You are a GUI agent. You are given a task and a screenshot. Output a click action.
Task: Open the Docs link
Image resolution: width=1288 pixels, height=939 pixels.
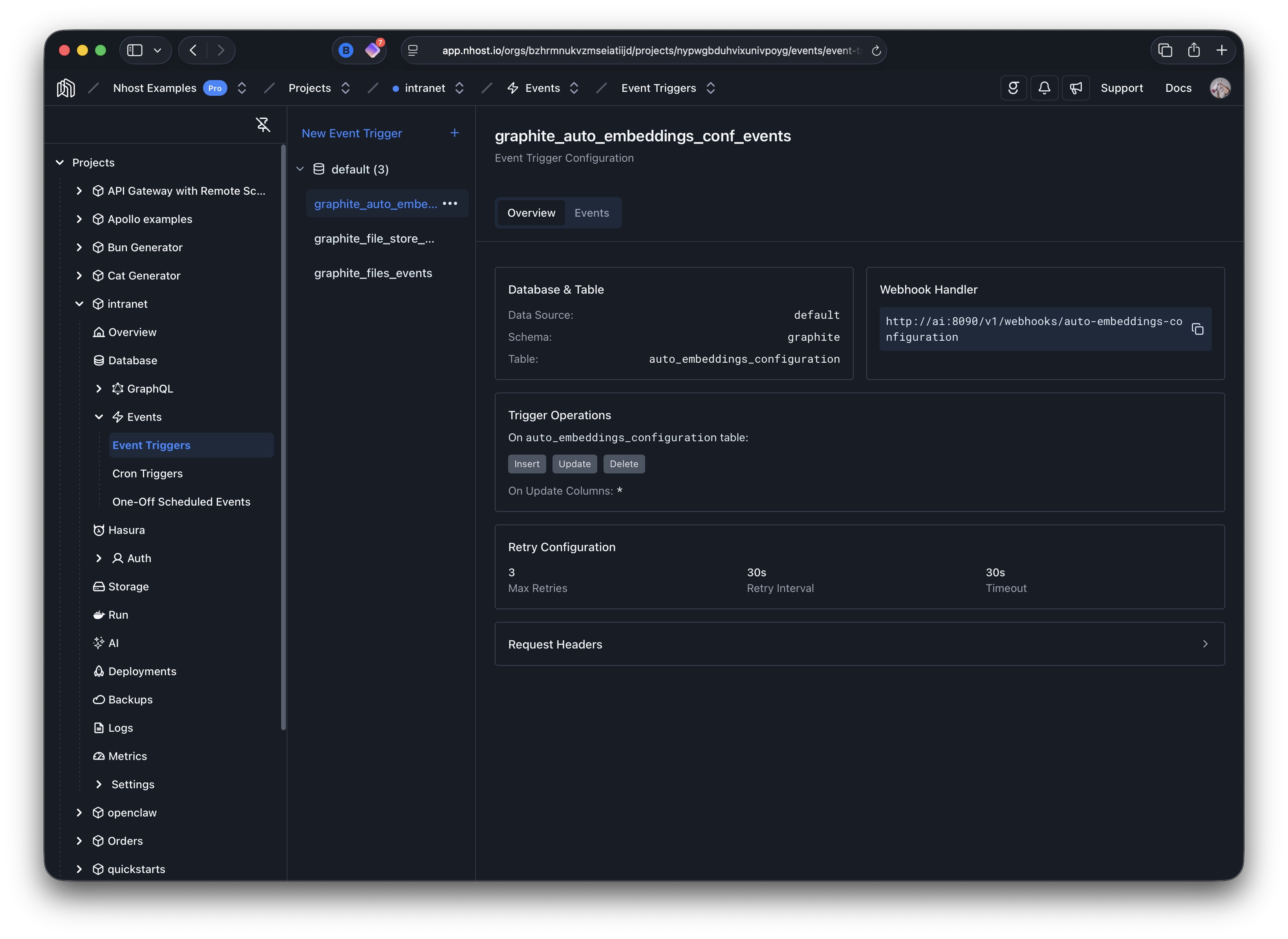click(1178, 88)
